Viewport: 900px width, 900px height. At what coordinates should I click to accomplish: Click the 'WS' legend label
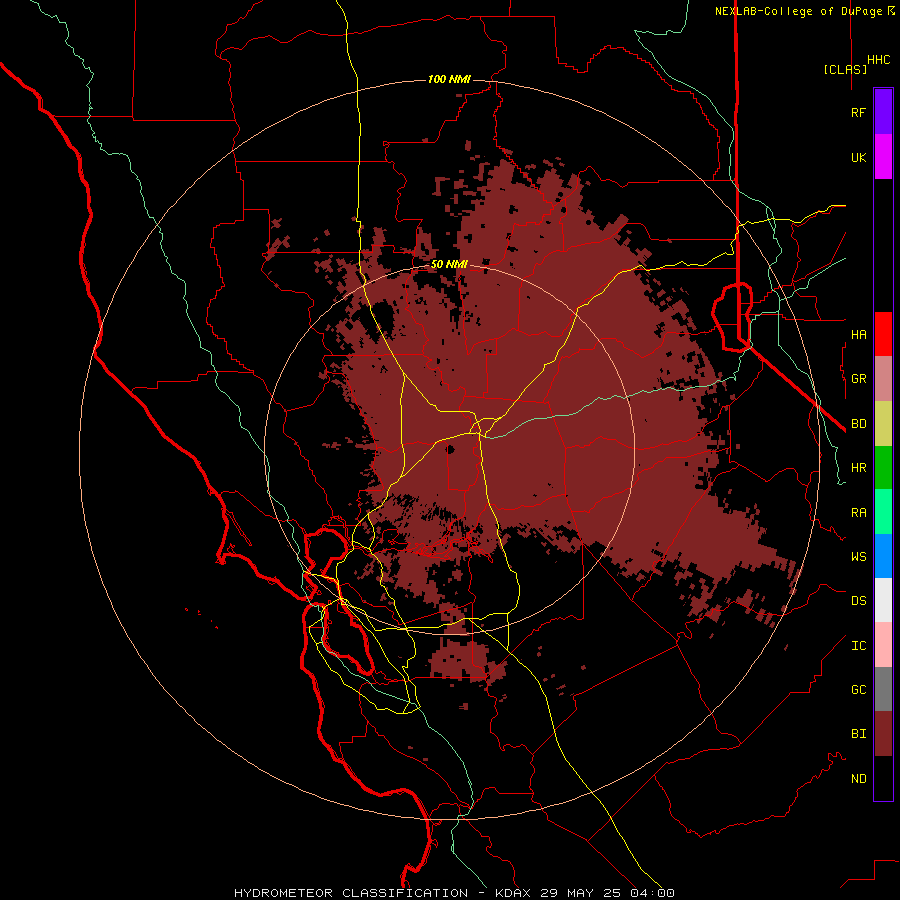[x=858, y=557]
